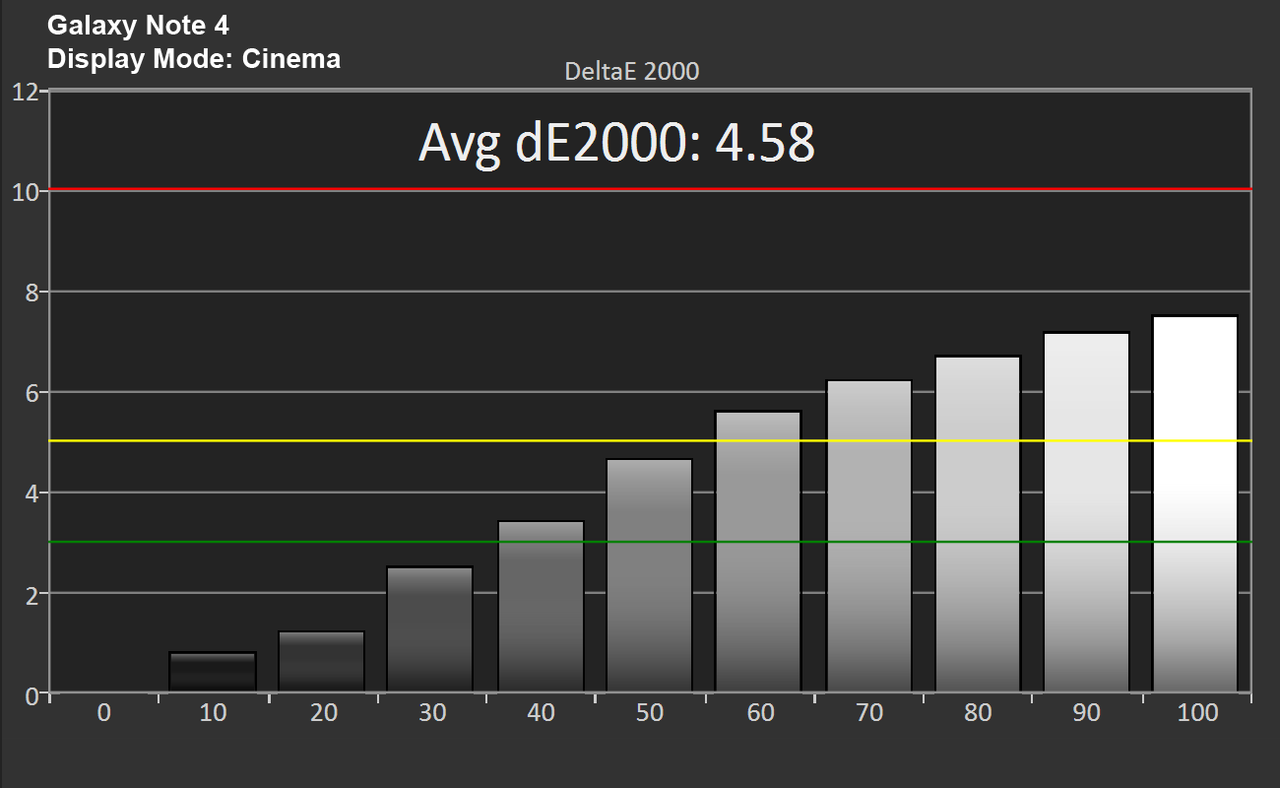Click the x-axis label 90

[x=1087, y=713]
